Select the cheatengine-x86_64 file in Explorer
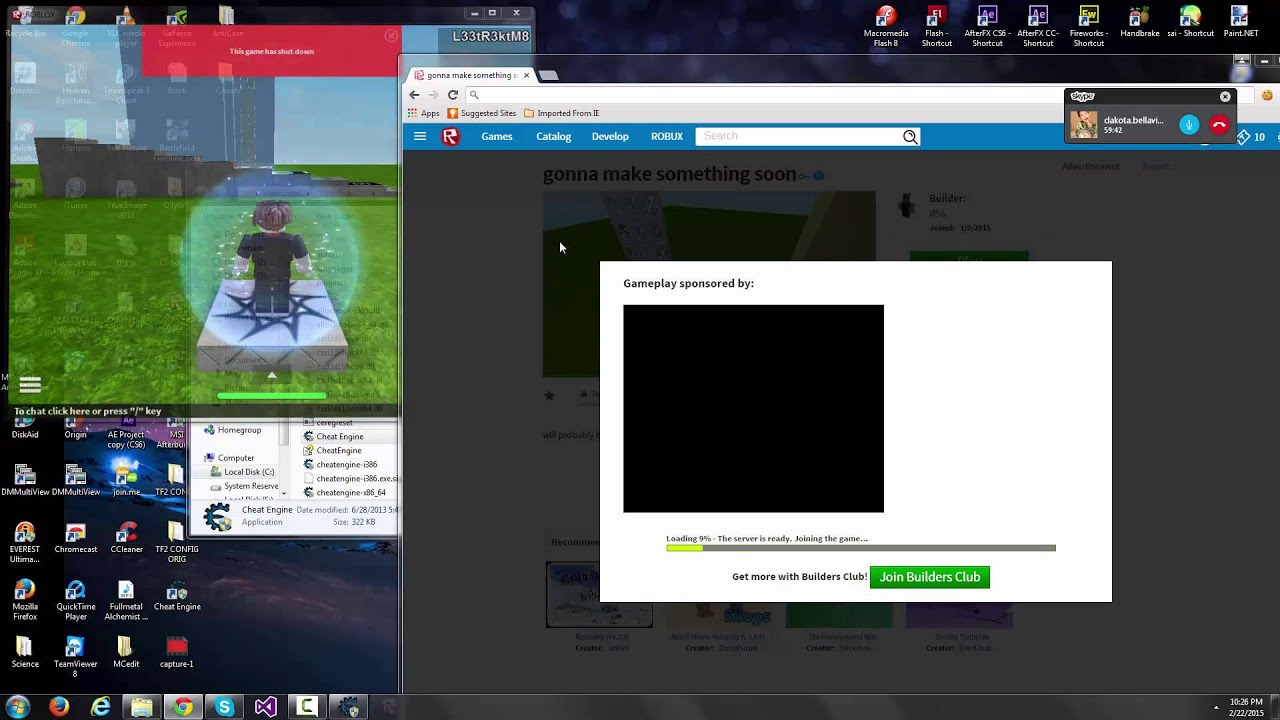 coord(351,493)
